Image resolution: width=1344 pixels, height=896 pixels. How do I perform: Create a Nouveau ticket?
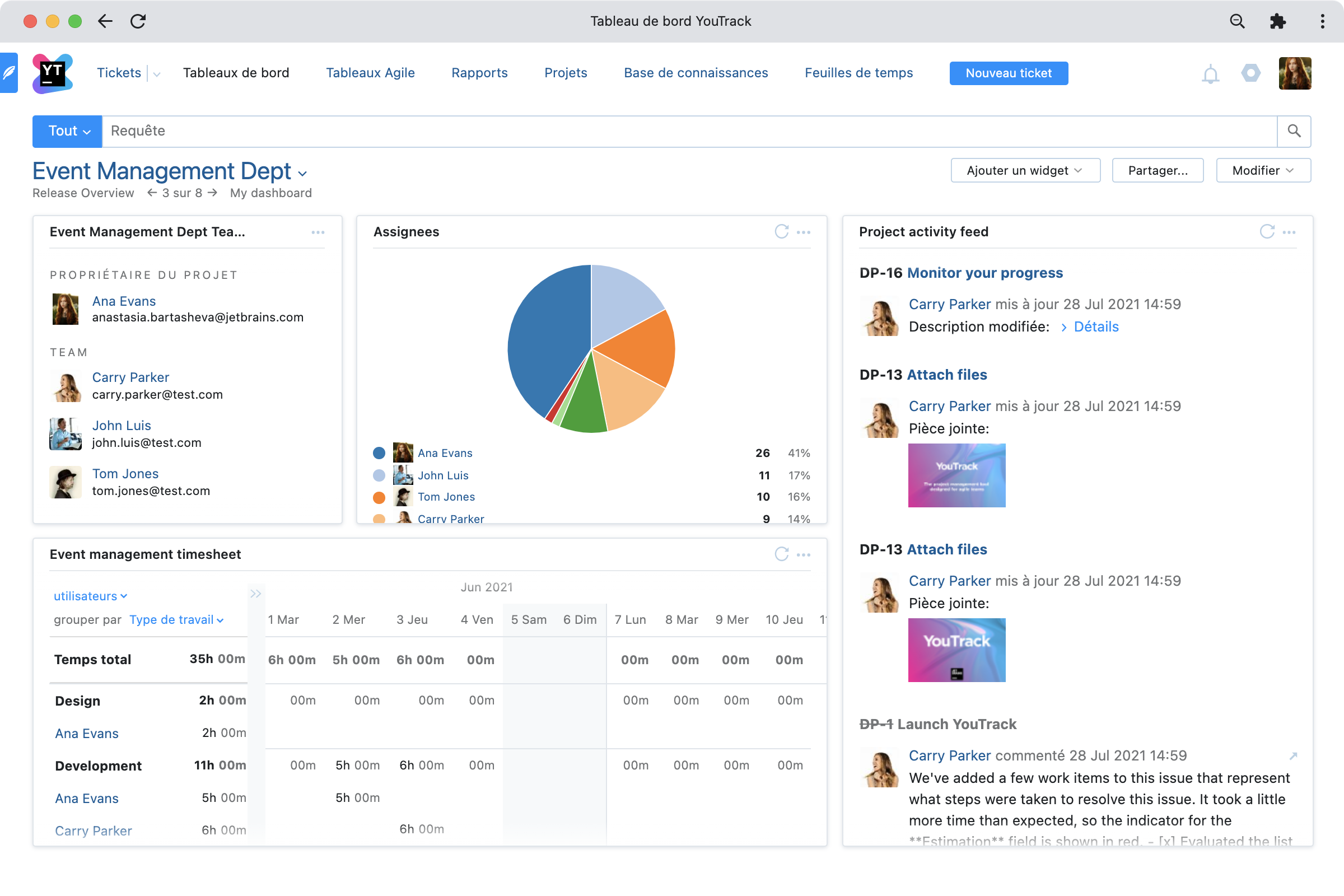click(1009, 73)
